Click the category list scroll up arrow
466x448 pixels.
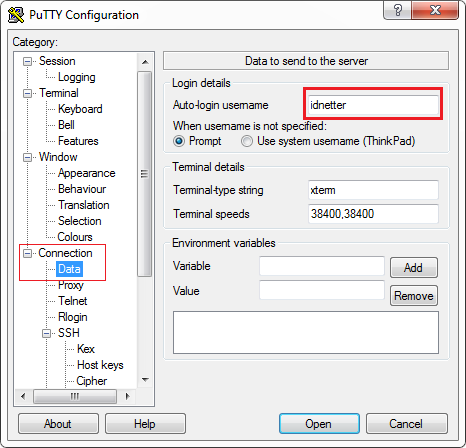tap(145, 62)
